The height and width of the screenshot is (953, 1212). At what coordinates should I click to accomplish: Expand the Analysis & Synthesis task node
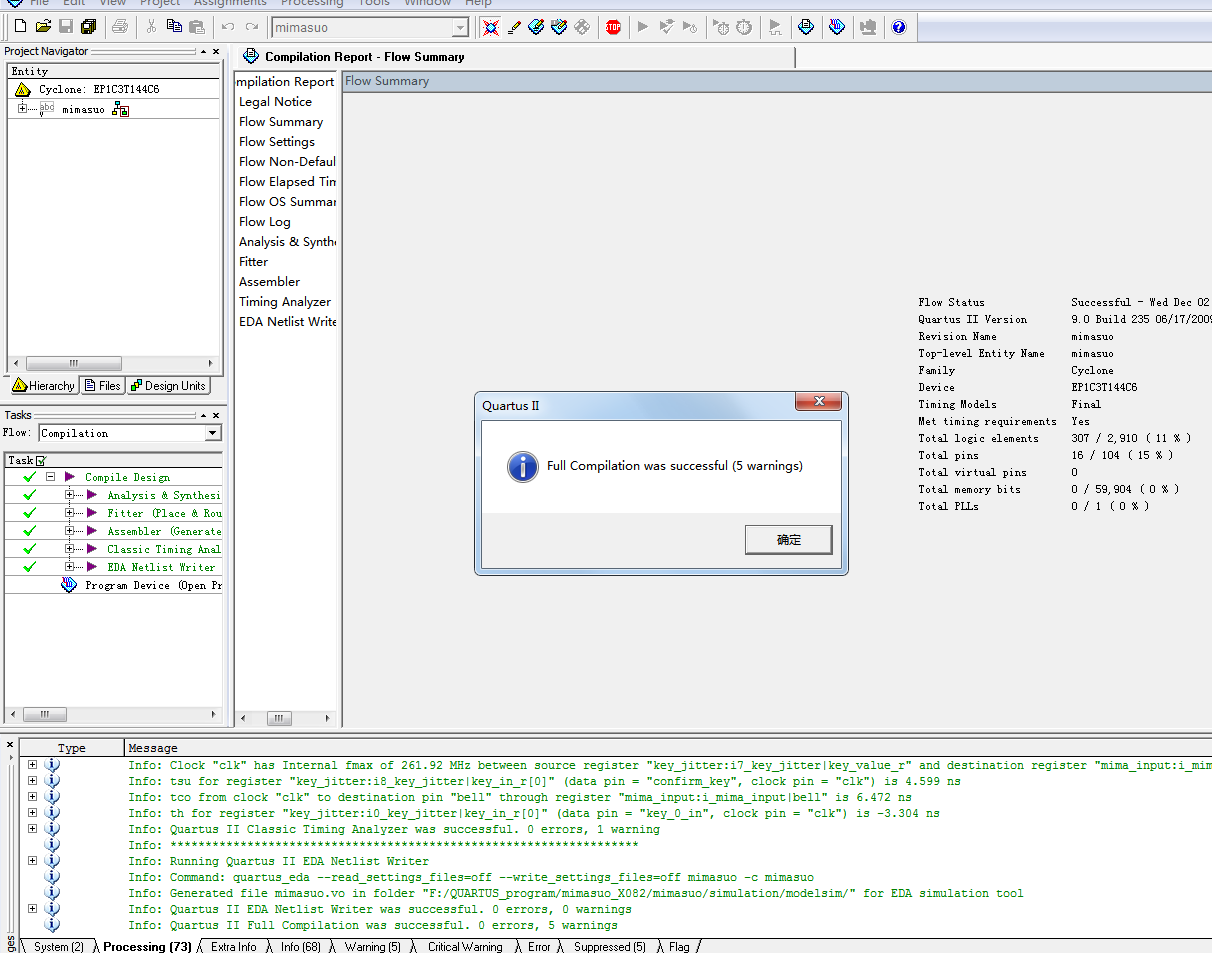[70, 495]
